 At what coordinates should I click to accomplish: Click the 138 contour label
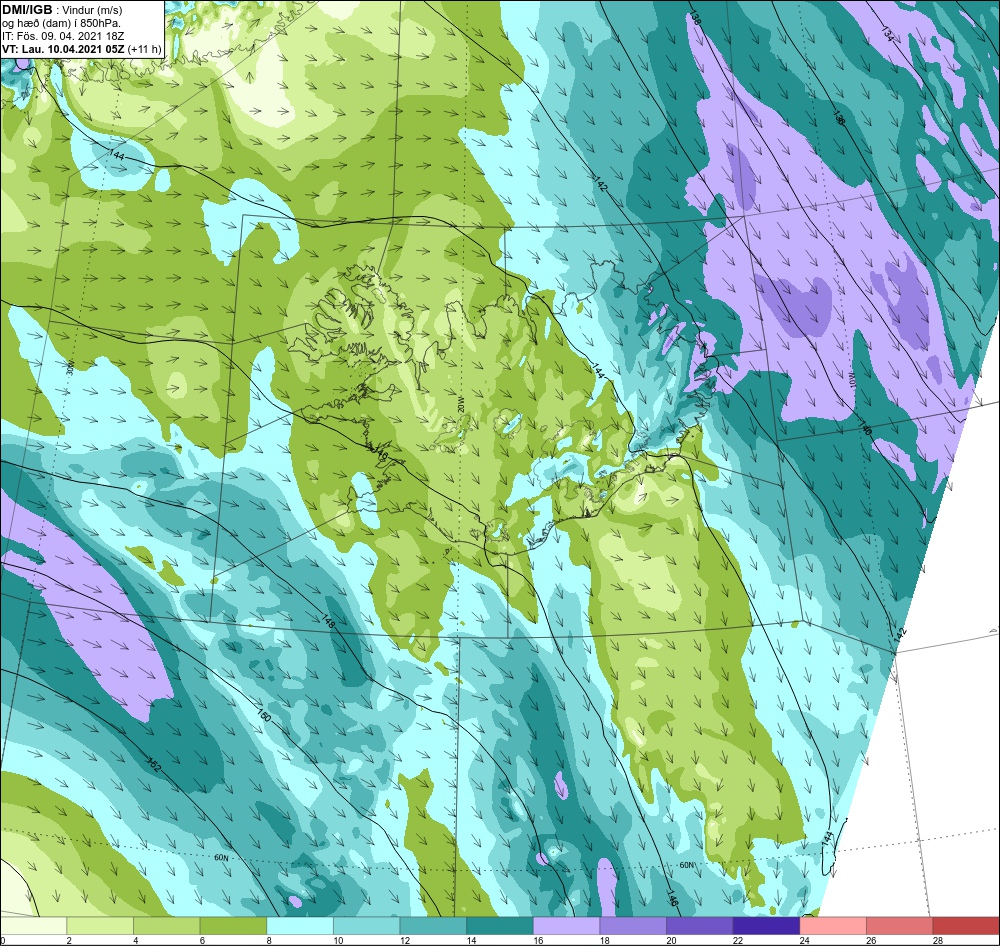695,18
